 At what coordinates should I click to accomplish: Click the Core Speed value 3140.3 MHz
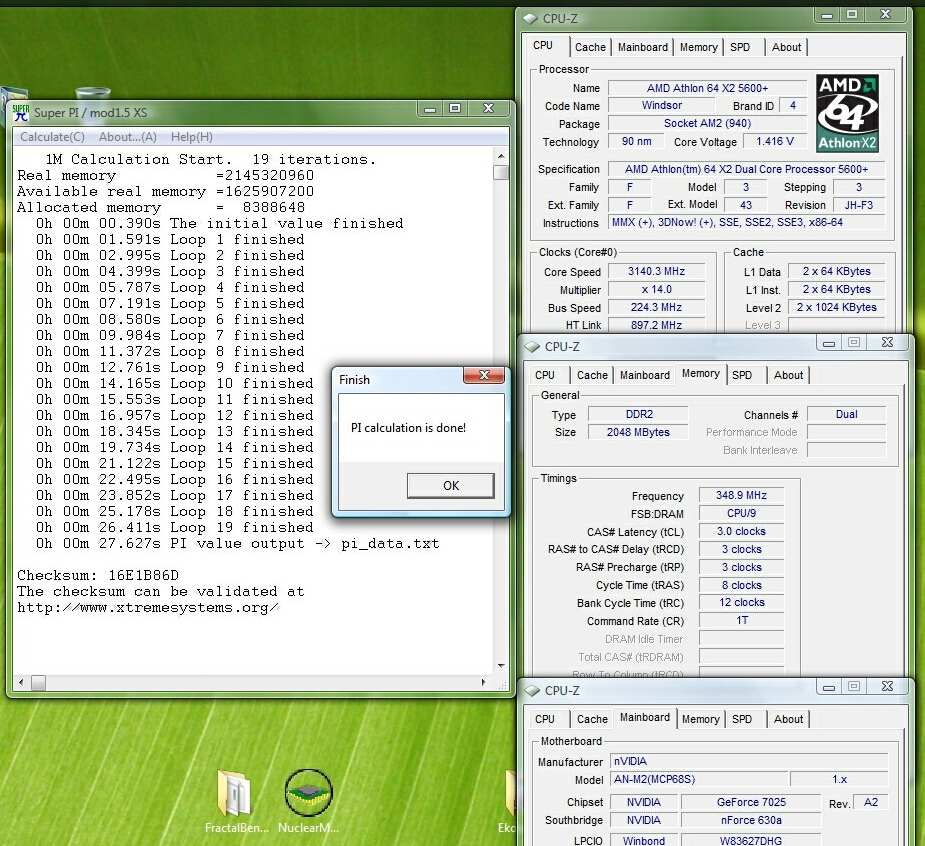pyautogui.click(x=656, y=271)
